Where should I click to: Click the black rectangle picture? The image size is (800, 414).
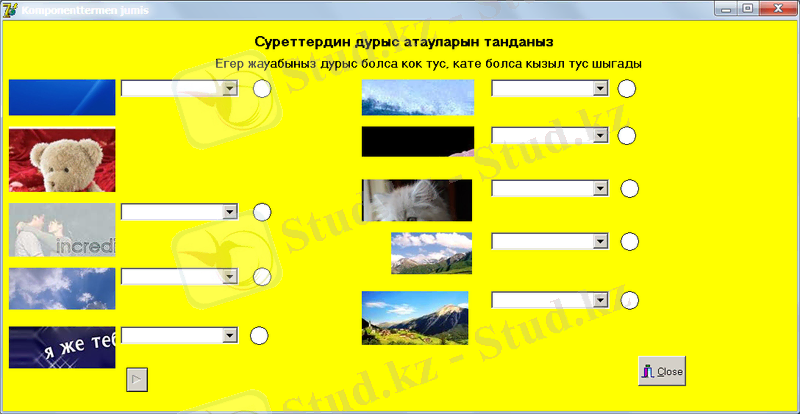coord(418,141)
